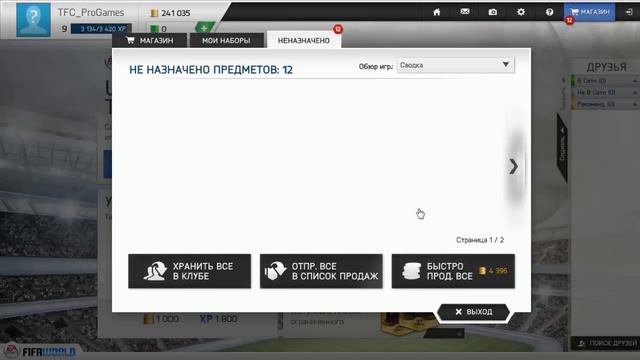Click the TFC_ProGames username

pos(91,13)
